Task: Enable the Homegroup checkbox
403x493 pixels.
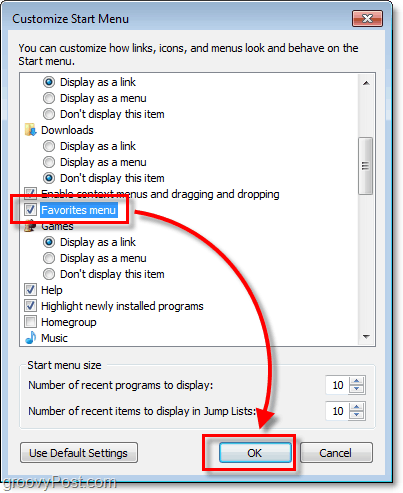Action: pyautogui.click(x=30, y=322)
